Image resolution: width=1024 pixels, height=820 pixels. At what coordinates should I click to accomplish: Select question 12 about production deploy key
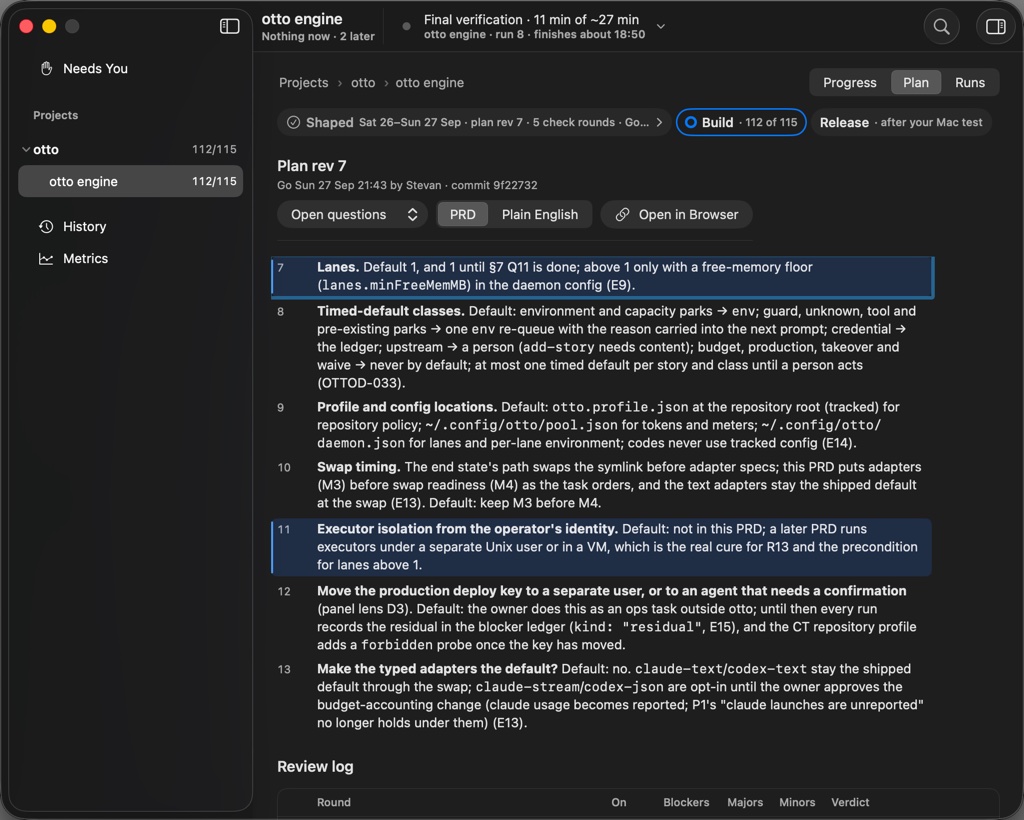point(602,618)
